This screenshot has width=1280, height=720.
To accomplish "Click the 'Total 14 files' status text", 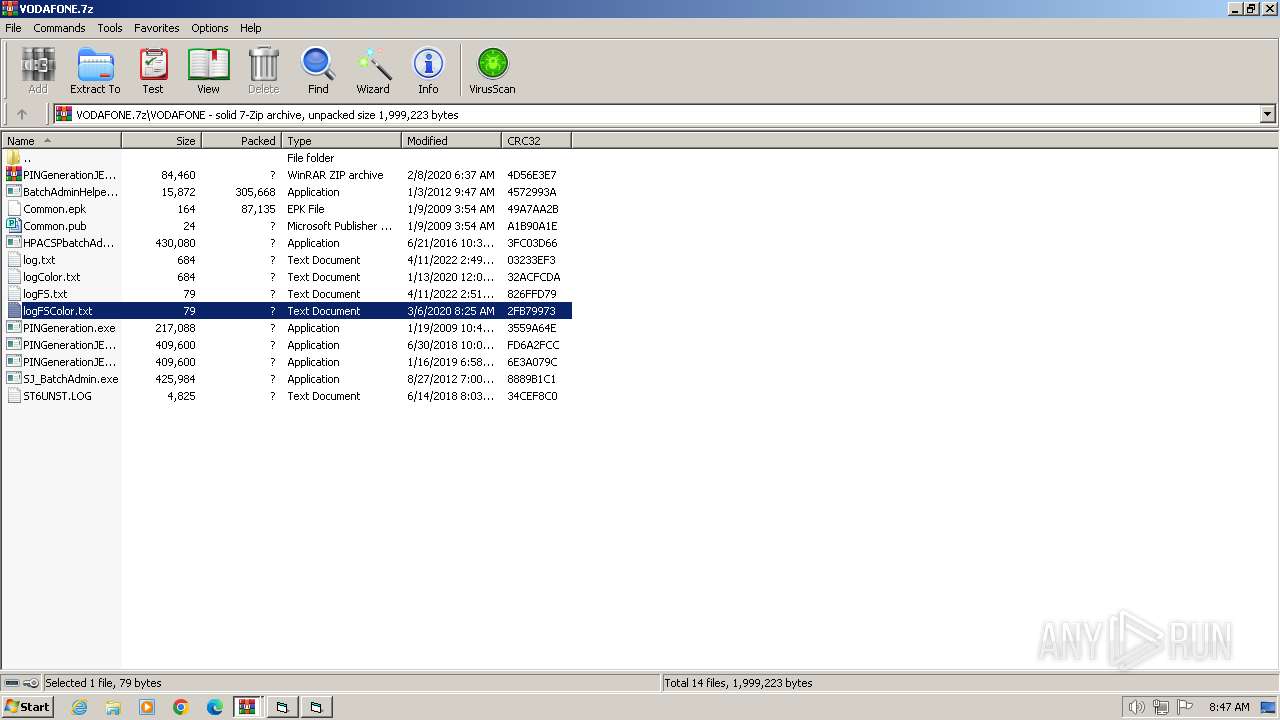I will click(x=739, y=683).
